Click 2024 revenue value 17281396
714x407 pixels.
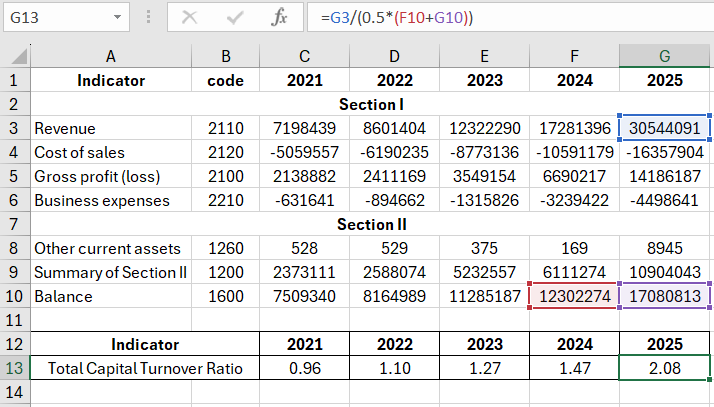click(x=574, y=128)
